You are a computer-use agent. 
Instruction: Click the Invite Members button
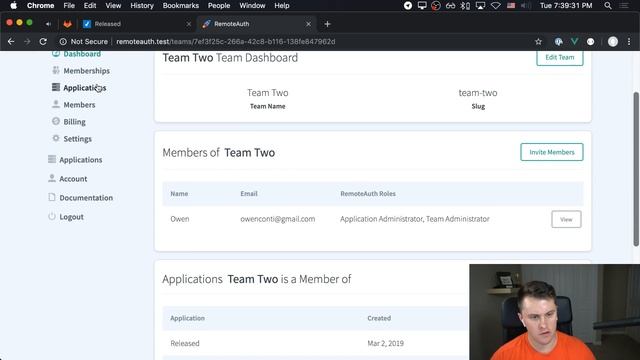pyautogui.click(x=552, y=152)
